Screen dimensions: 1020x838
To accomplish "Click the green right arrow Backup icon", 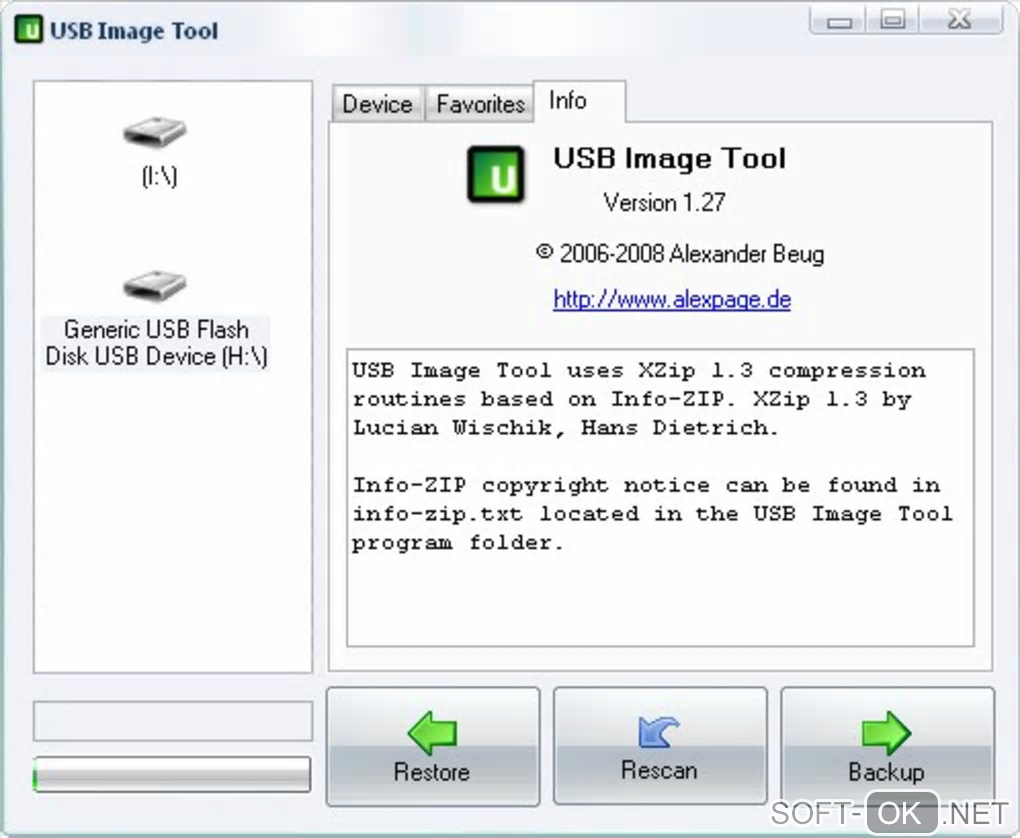I will coord(886,733).
